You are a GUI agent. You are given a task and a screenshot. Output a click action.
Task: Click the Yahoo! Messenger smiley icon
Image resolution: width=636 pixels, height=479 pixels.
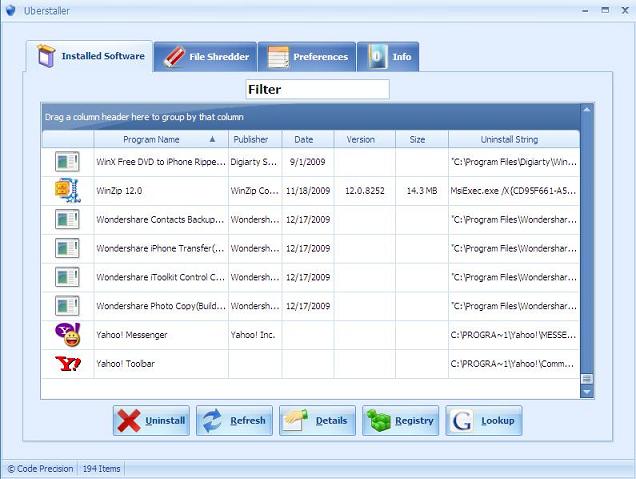[x=68, y=335]
